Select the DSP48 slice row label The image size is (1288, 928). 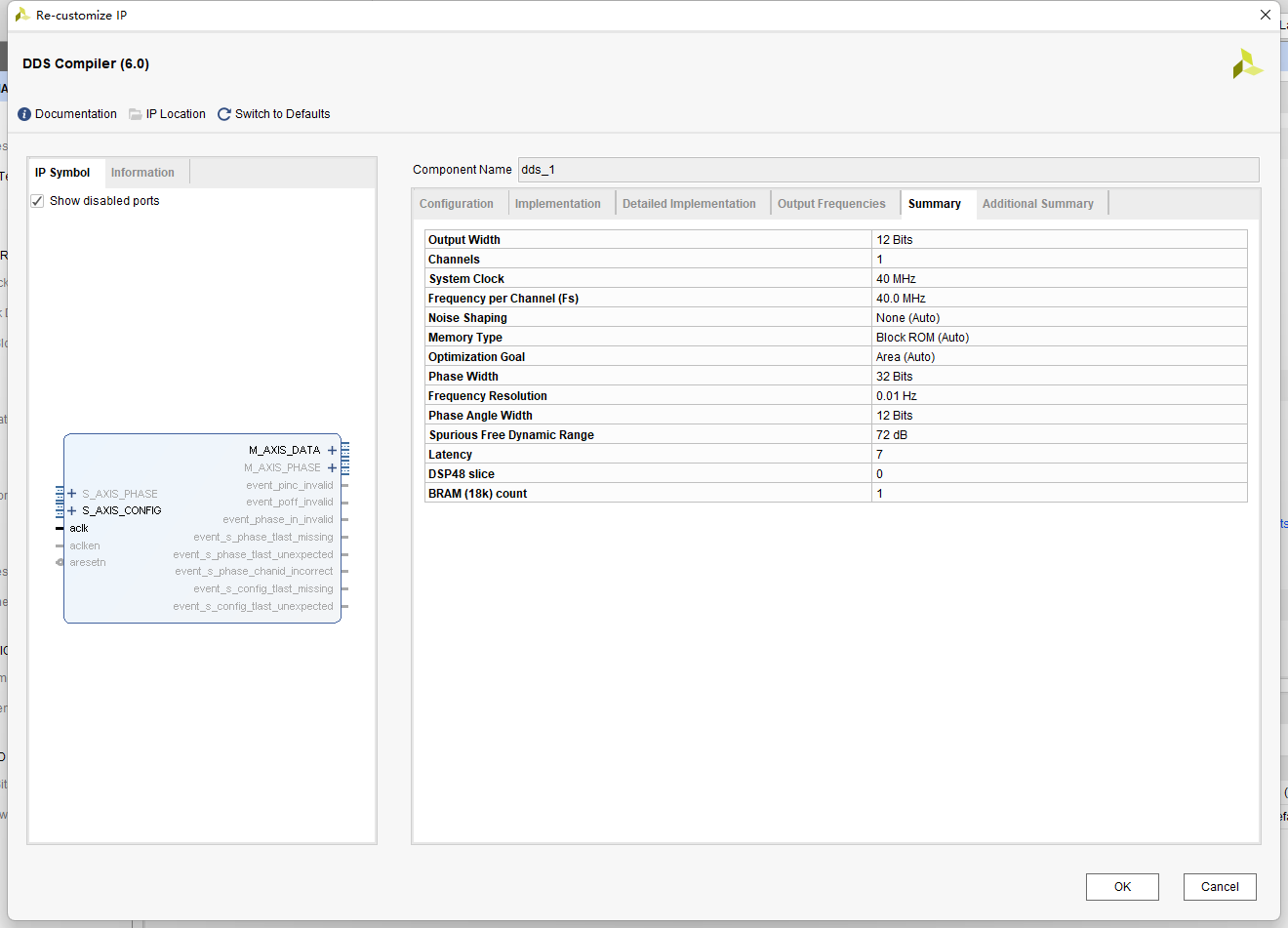462,474
